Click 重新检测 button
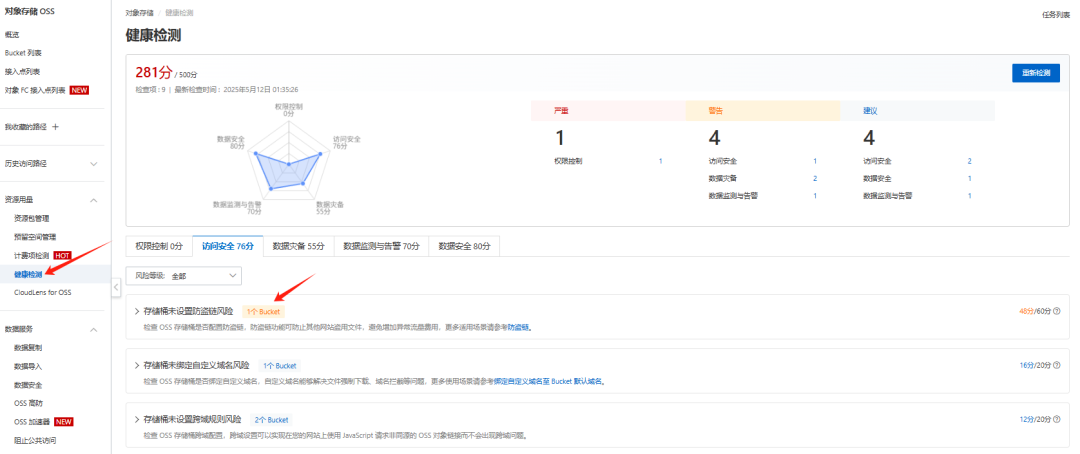The width and height of the screenshot is (1080, 454). [1035, 73]
